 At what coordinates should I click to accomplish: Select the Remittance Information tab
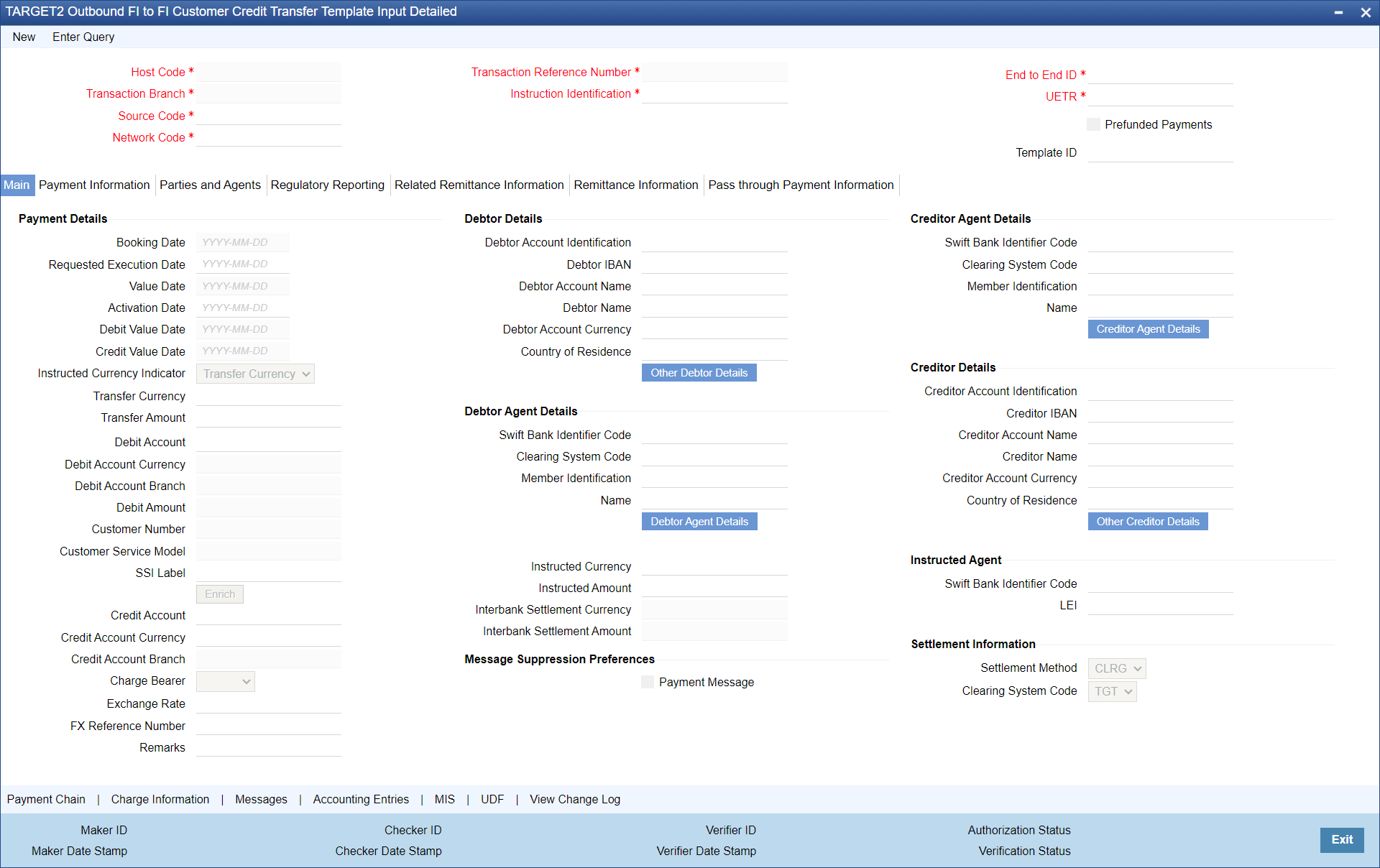coord(636,185)
